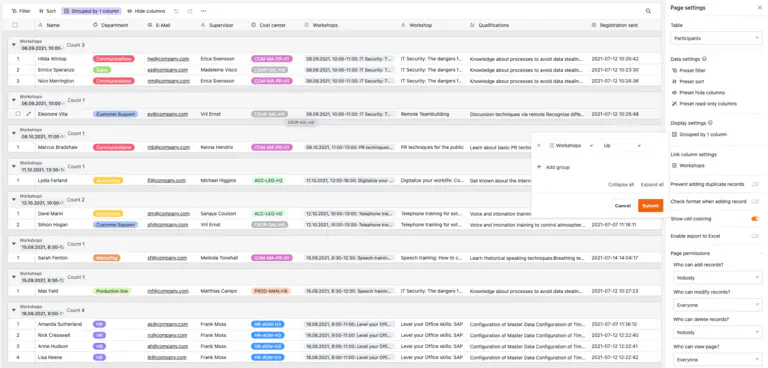
Task: Toggle Check format when adding record
Action: [x=755, y=201]
